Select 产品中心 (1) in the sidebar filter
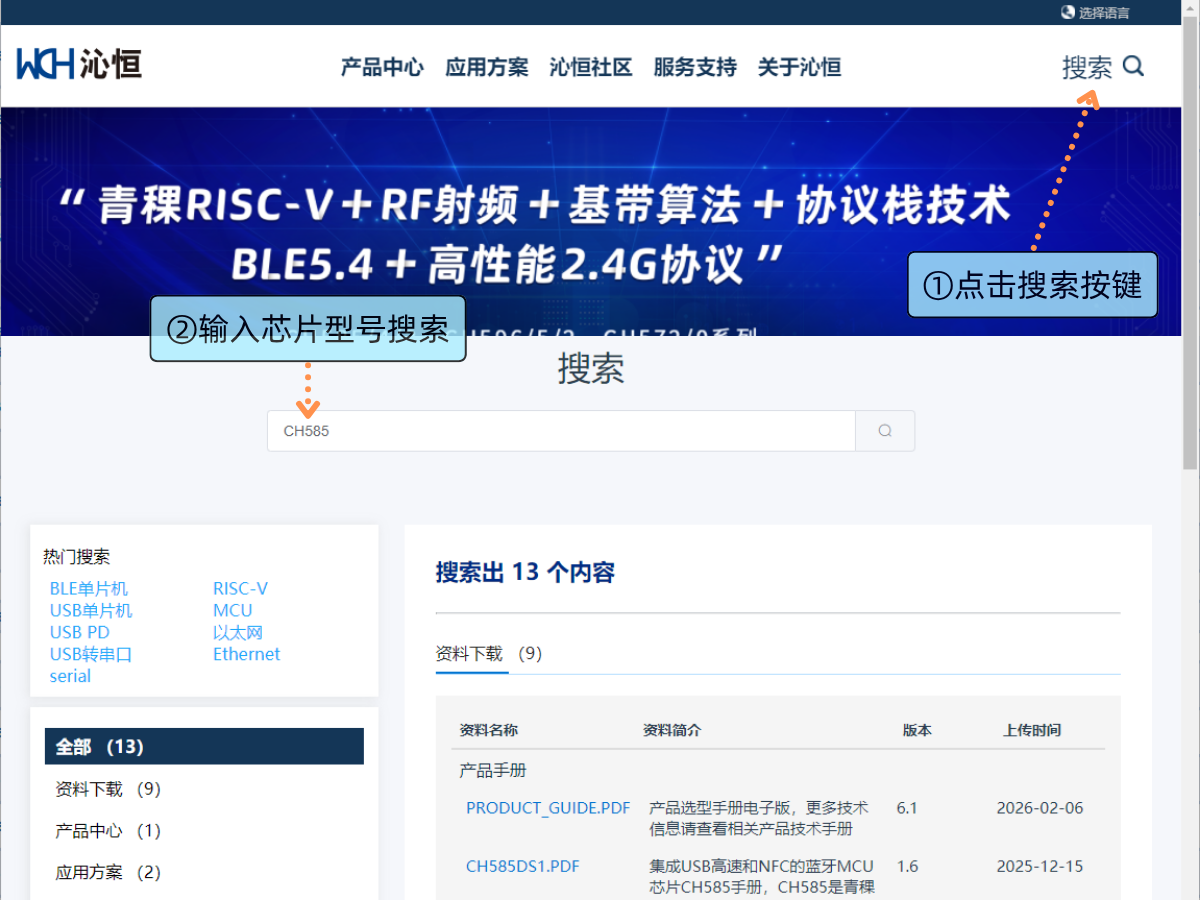 click(108, 831)
